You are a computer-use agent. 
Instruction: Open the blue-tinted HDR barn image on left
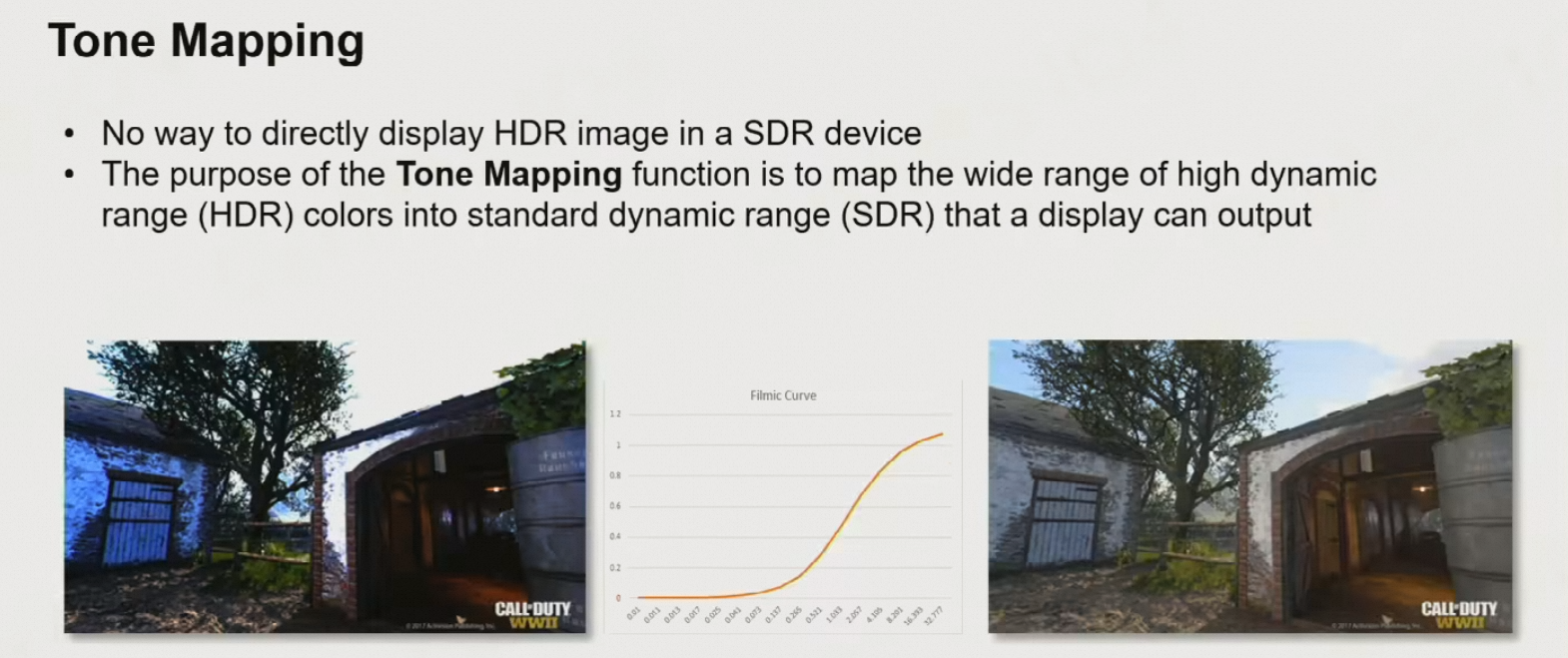click(326, 486)
